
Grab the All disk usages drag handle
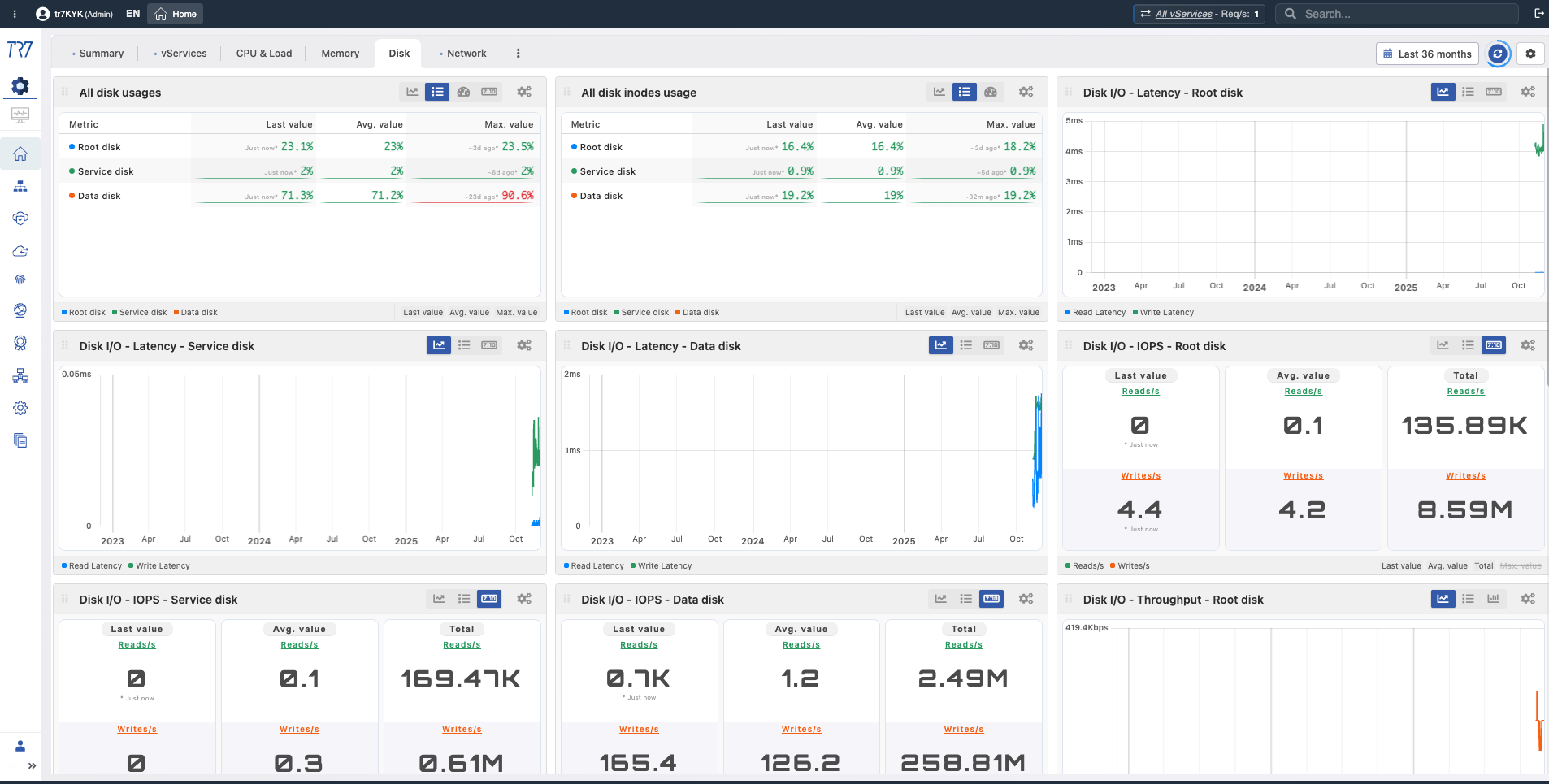coord(65,92)
